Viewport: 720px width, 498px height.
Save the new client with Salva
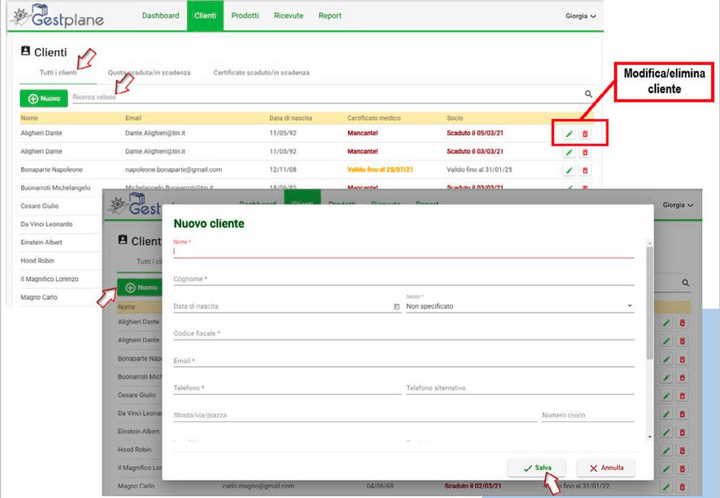[x=537, y=468]
